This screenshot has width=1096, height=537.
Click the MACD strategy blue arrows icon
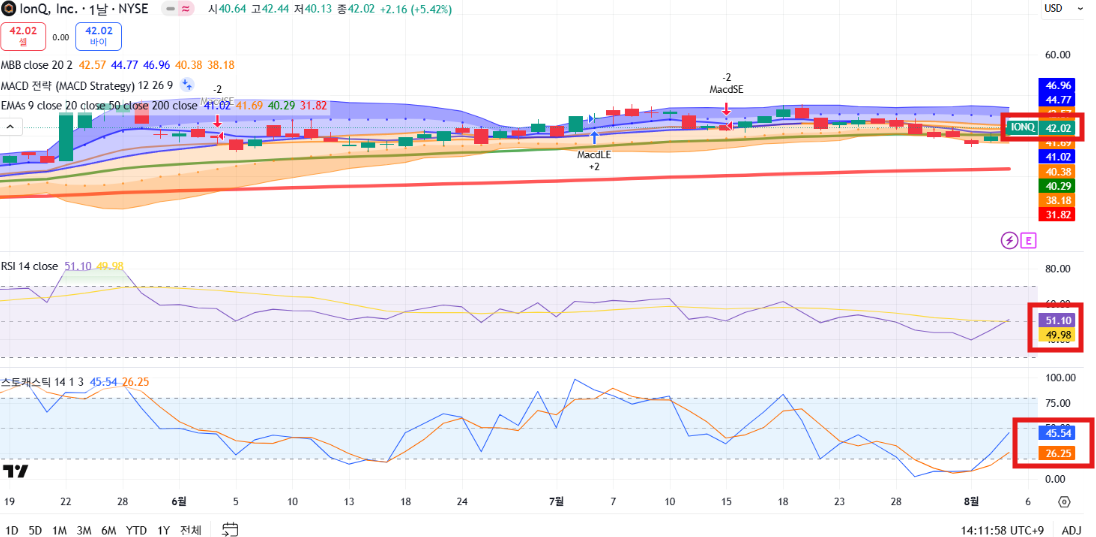(x=187, y=85)
